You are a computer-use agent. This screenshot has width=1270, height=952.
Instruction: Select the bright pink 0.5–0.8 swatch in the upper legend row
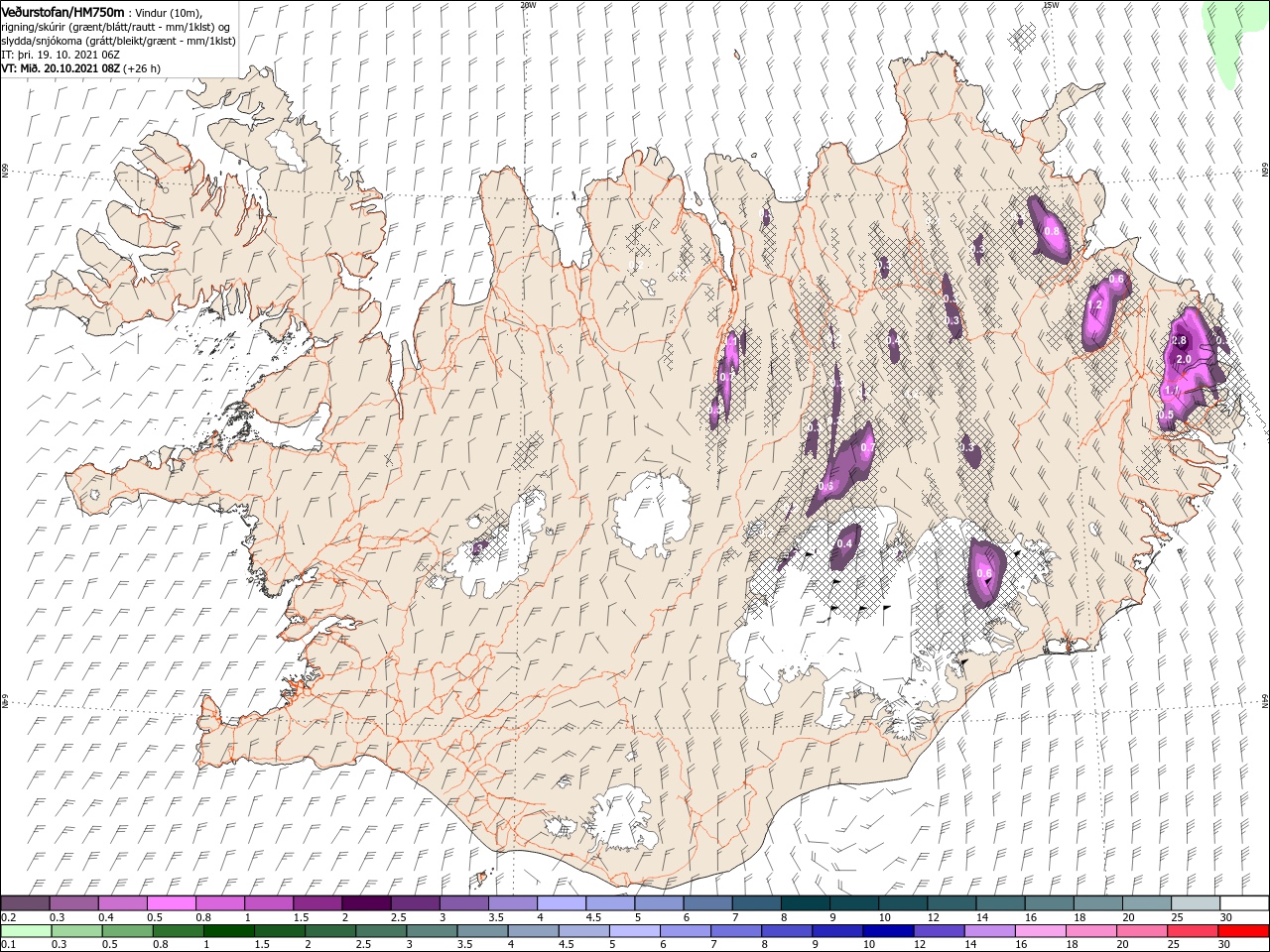(172, 903)
